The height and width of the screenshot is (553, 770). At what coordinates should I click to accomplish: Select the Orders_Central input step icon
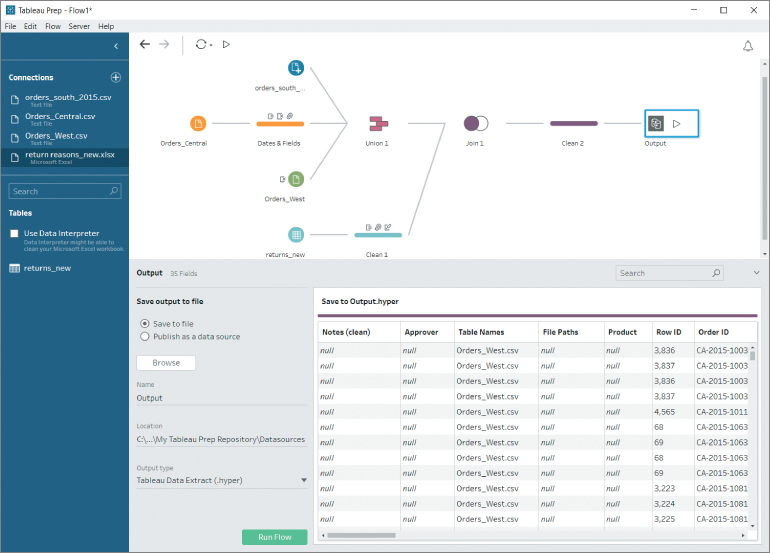(198, 123)
